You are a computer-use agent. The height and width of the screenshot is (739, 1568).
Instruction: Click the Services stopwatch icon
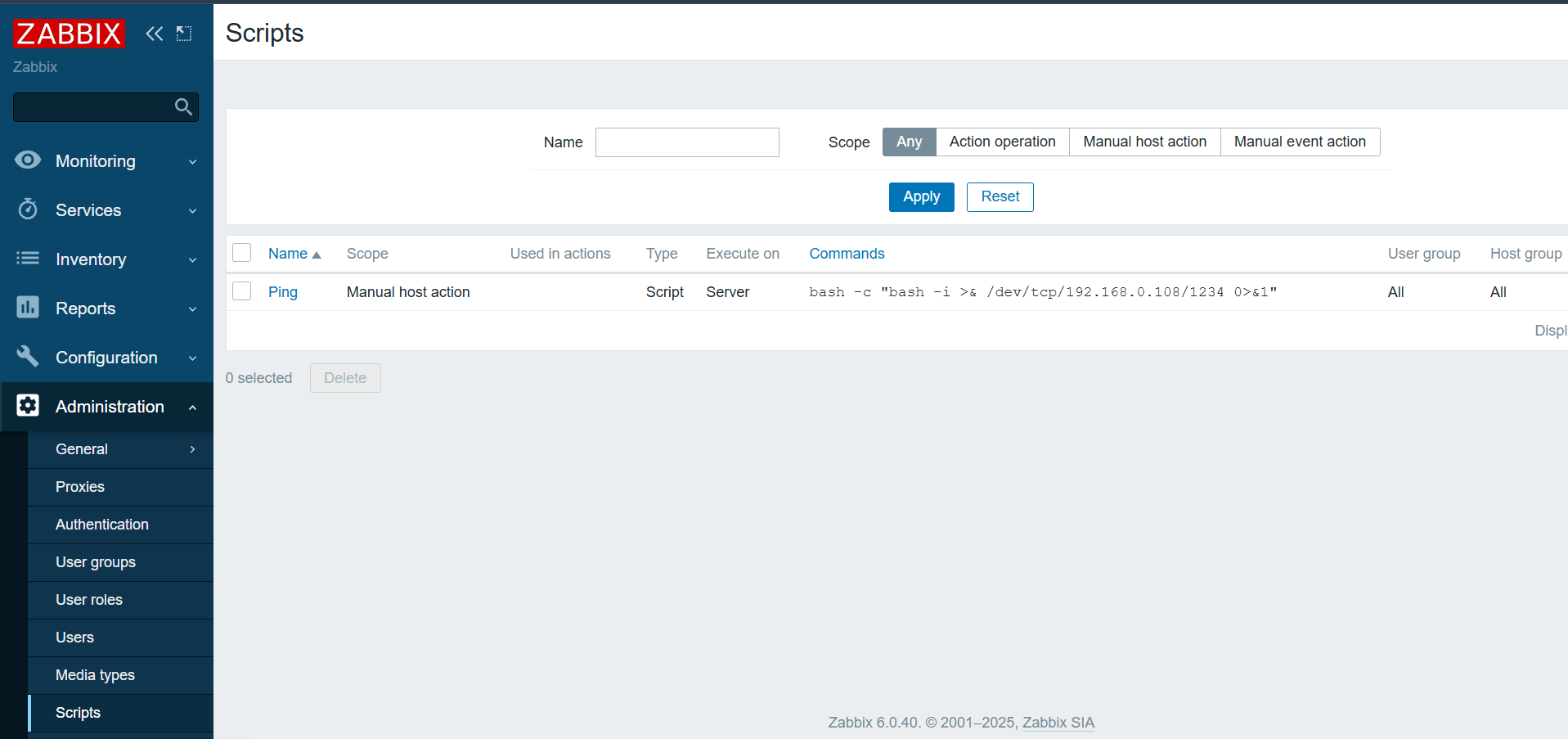28,210
